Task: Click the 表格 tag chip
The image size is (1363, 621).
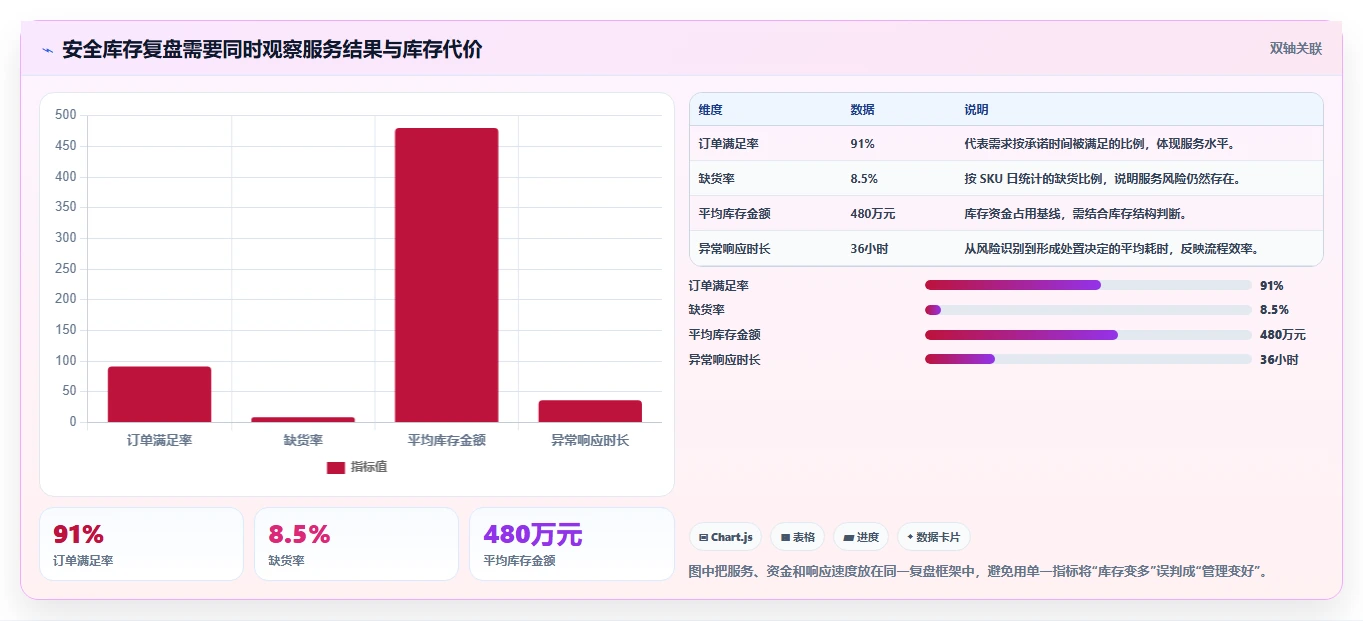Action: coord(797,537)
